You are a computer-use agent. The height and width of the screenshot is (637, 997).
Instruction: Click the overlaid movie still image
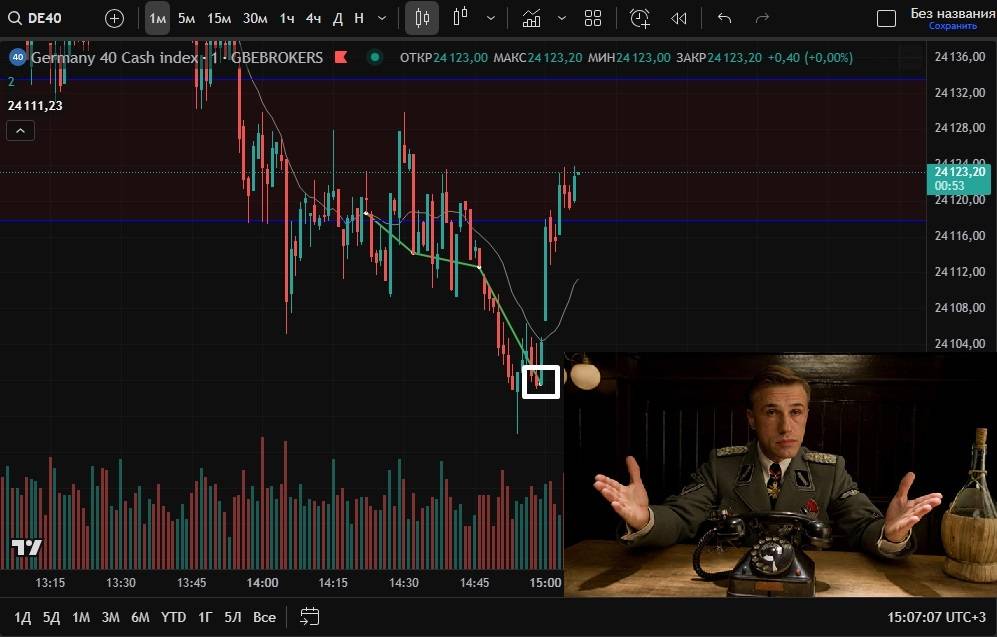click(x=780, y=475)
